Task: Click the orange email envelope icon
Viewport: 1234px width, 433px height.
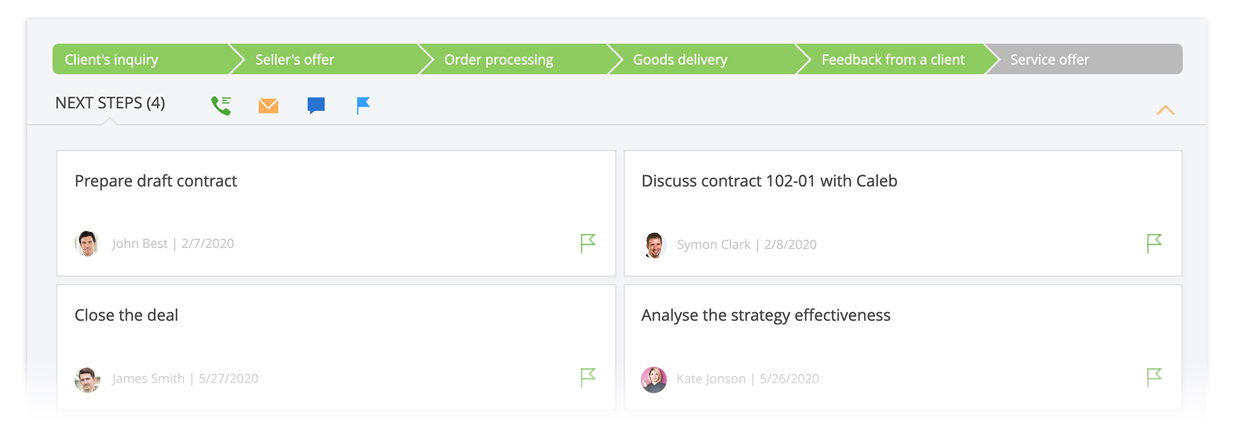Action: pos(268,105)
